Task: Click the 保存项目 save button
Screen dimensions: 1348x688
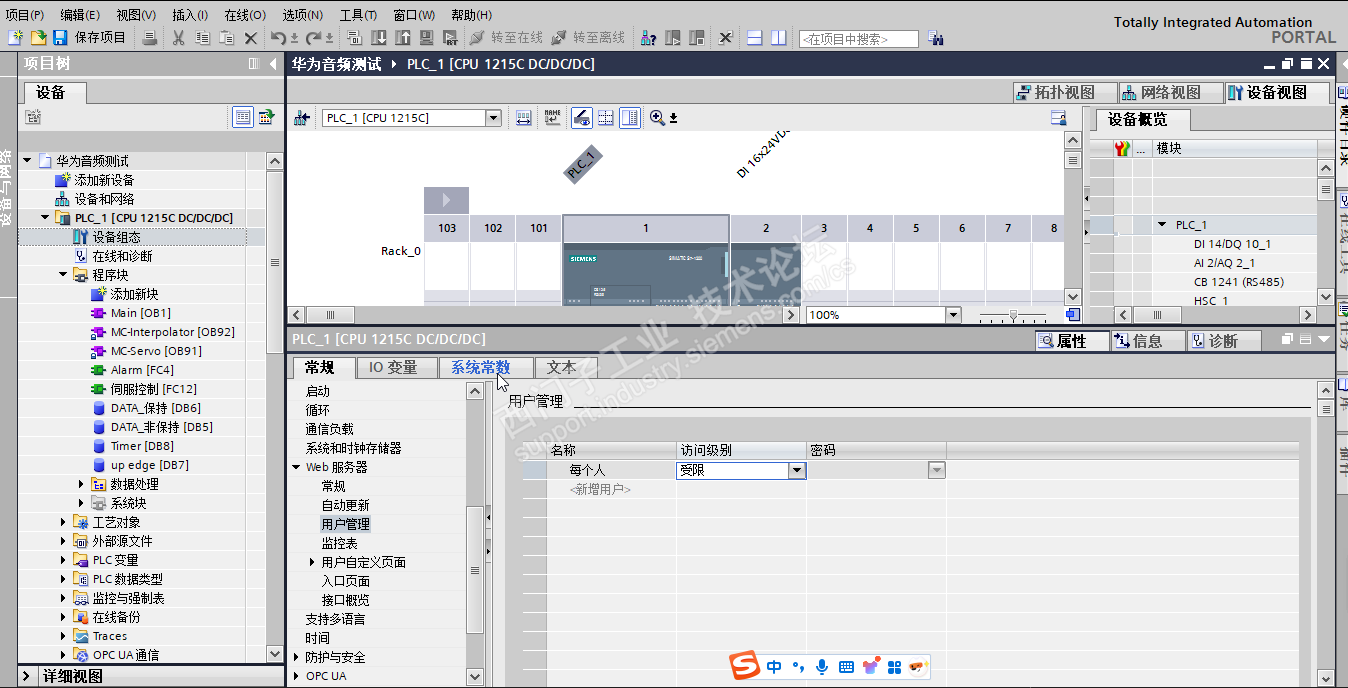Action: (x=90, y=38)
